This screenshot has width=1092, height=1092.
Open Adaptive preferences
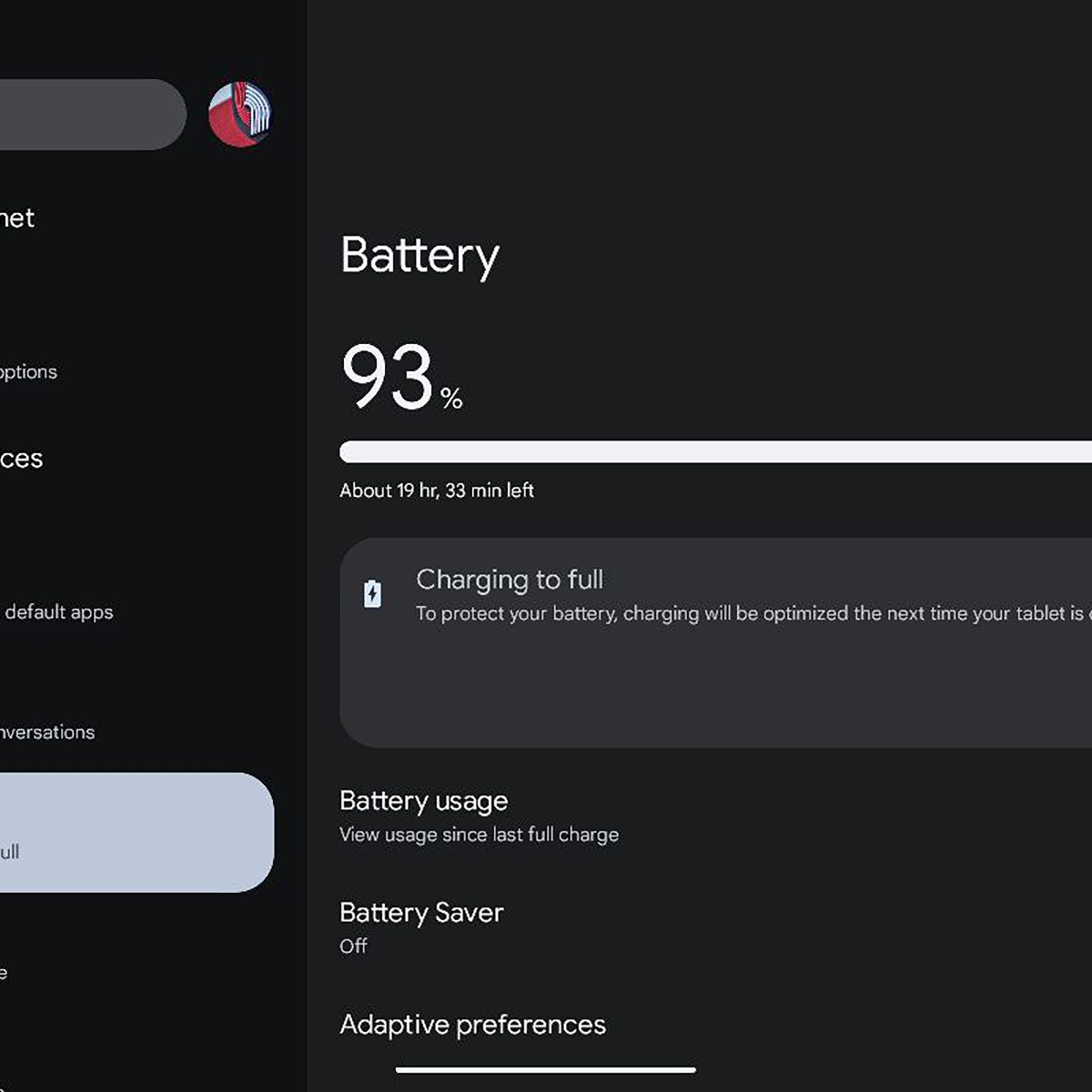pos(472,1025)
